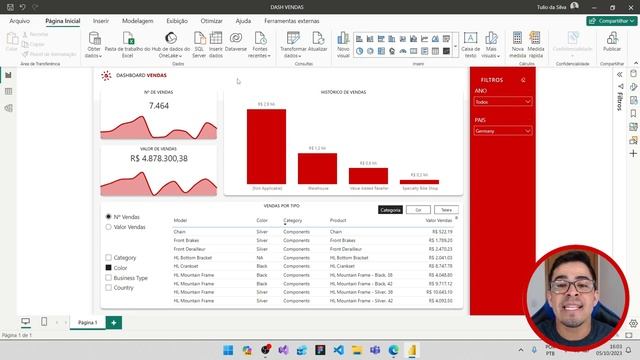This screenshot has width=640, height=360.
Task: Save the file from title bar
Action: (x=10, y=7)
